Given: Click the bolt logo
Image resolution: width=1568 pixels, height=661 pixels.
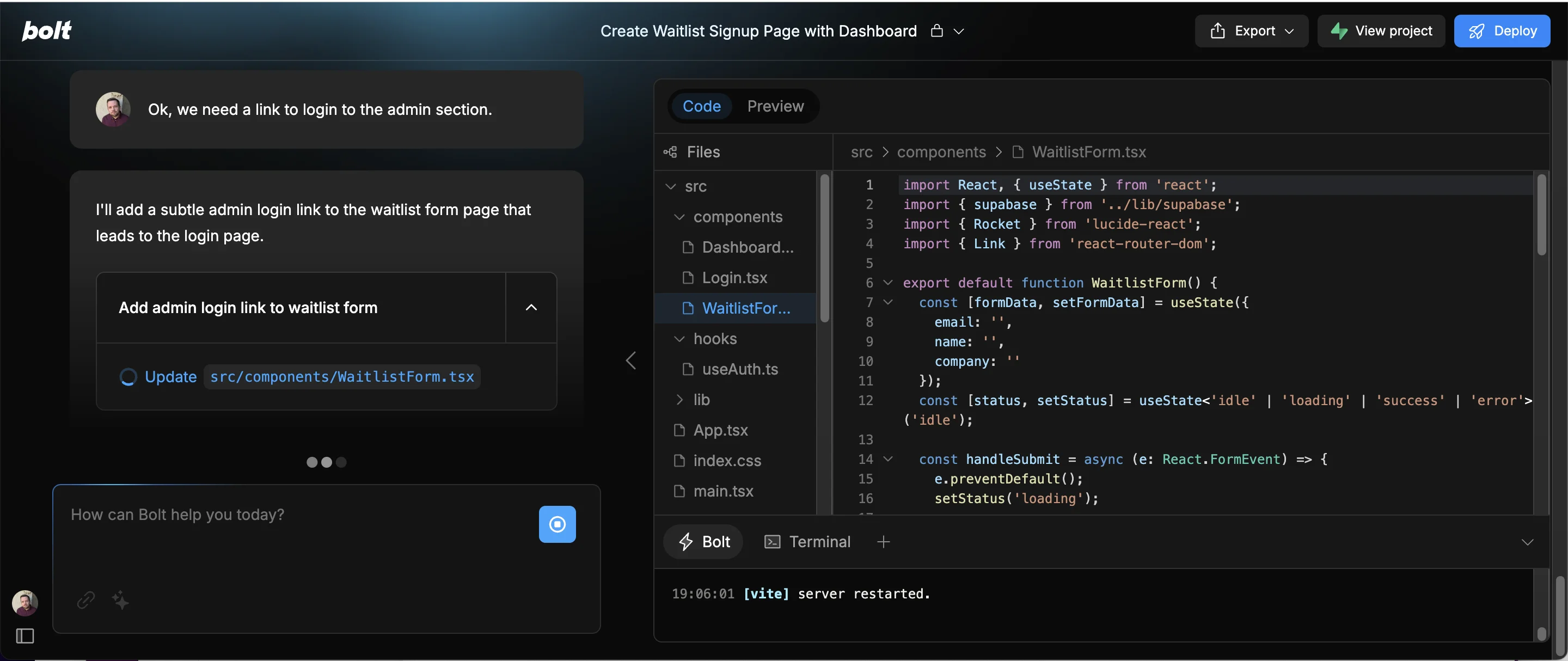Looking at the screenshot, I should click(x=46, y=30).
